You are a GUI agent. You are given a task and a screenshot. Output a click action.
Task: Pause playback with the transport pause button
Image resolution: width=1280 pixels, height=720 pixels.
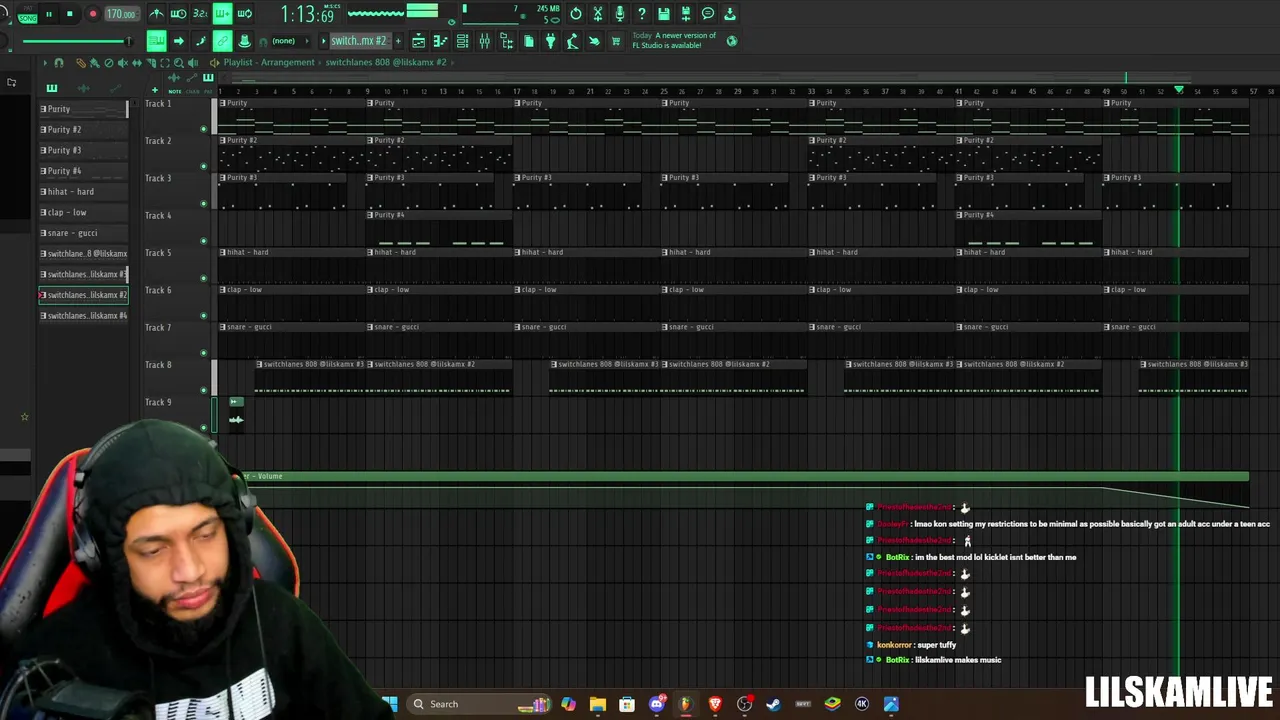[48, 14]
